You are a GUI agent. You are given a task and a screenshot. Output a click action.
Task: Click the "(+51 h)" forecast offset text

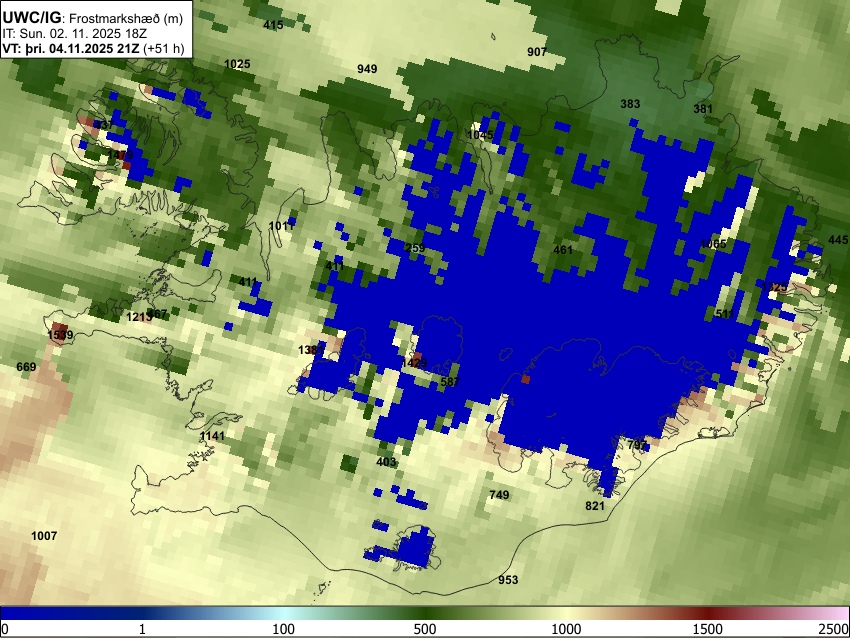click(x=164, y=48)
